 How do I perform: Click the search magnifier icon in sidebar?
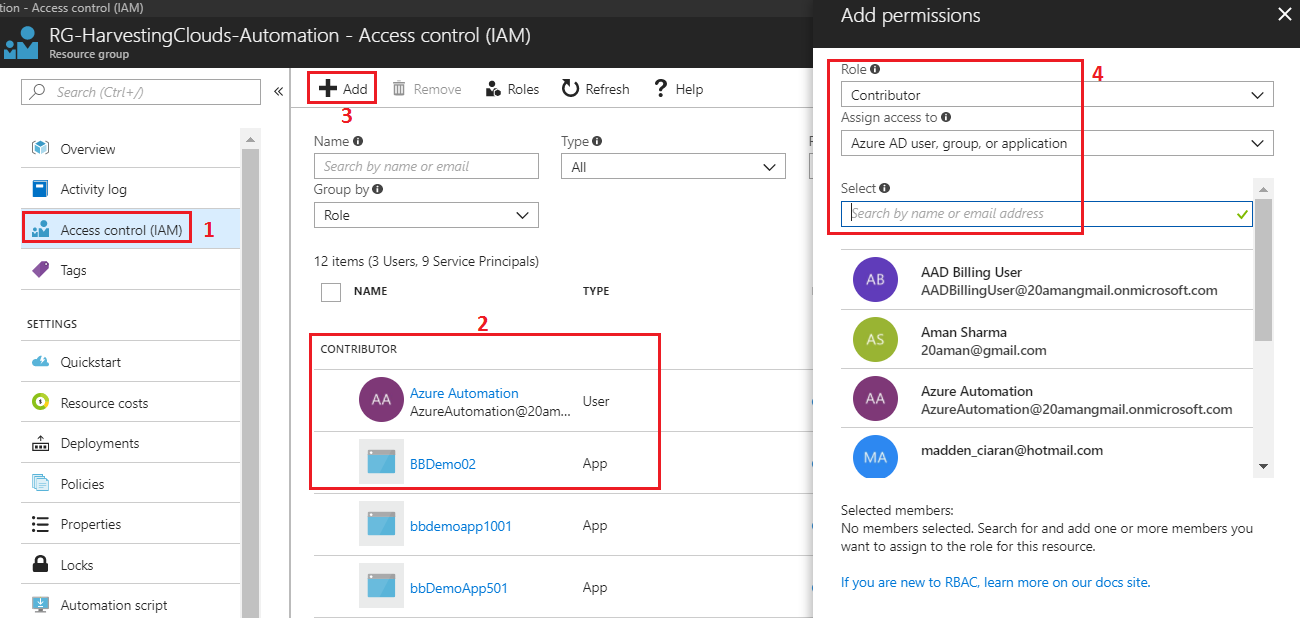pyautogui.click(x=38, y=91)
